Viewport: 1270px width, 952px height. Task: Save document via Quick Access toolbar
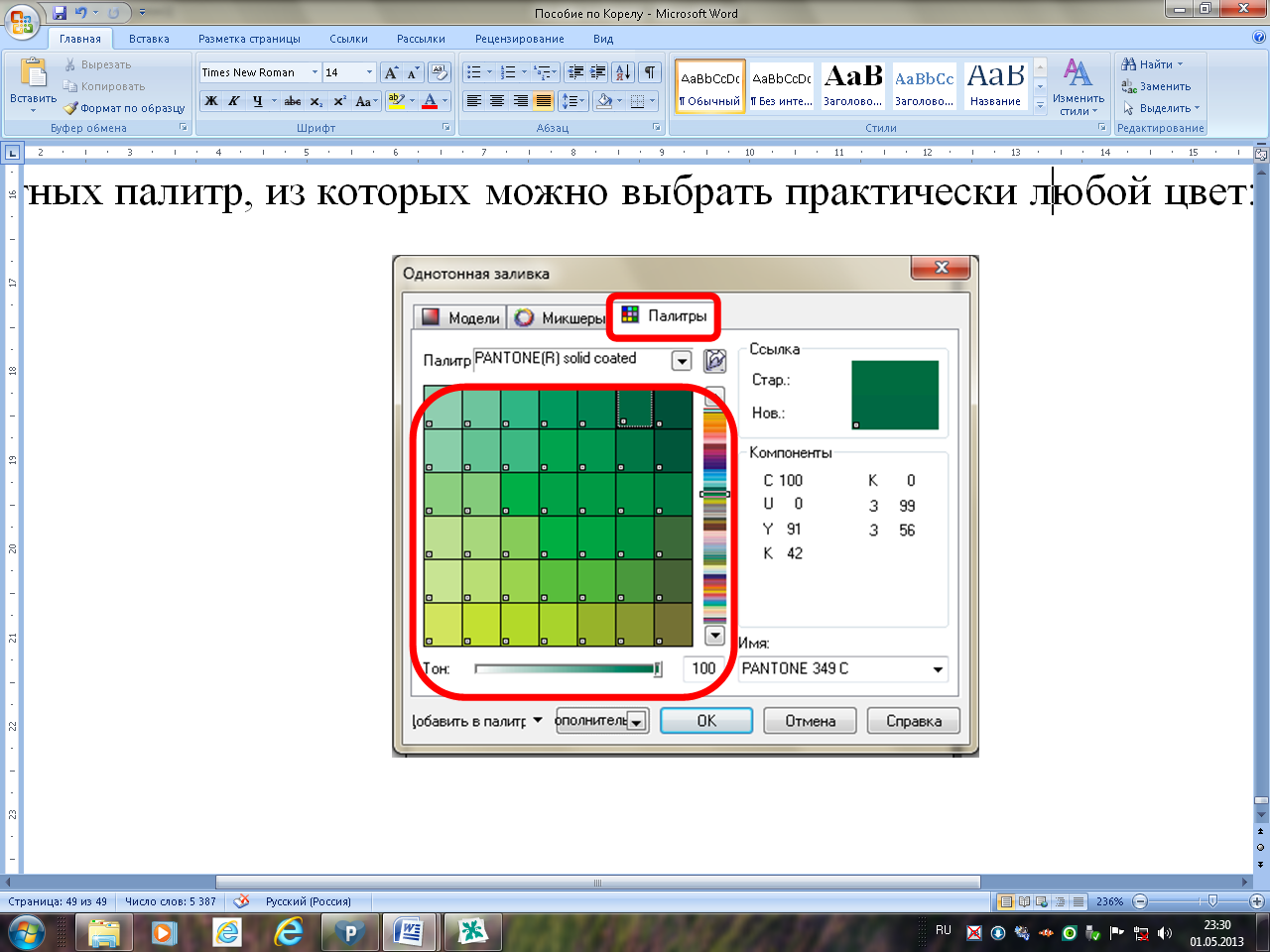point(60,13)
